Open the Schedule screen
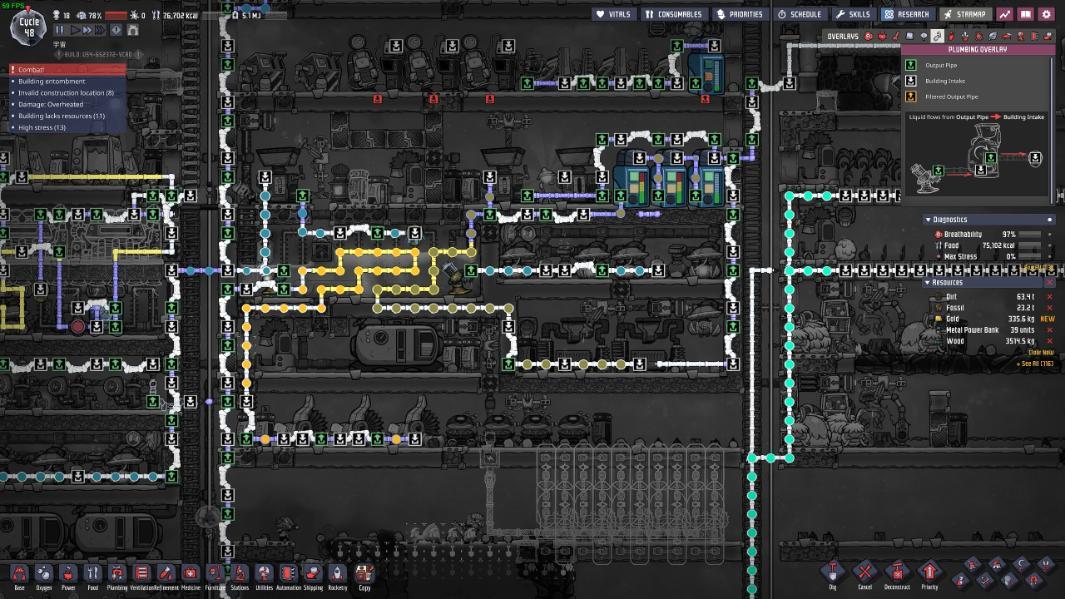This screenshot has width=1065, height=599. pyautogui.click(x=799, y=14)
